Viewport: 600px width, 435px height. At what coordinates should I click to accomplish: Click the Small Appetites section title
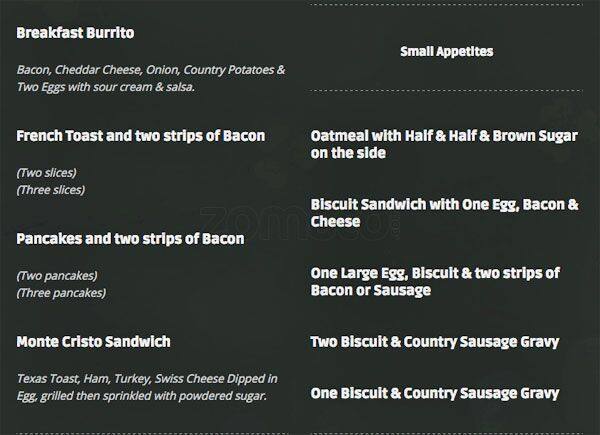[446, 51]
